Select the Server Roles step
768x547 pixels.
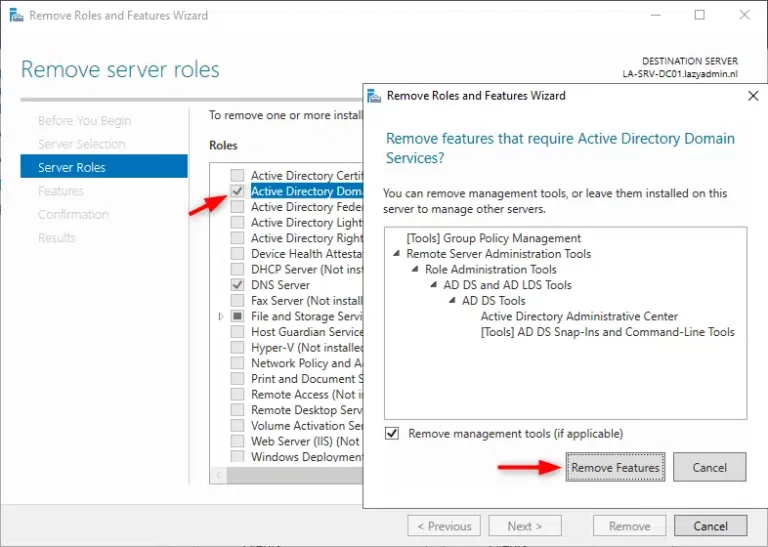pos(104,166)
